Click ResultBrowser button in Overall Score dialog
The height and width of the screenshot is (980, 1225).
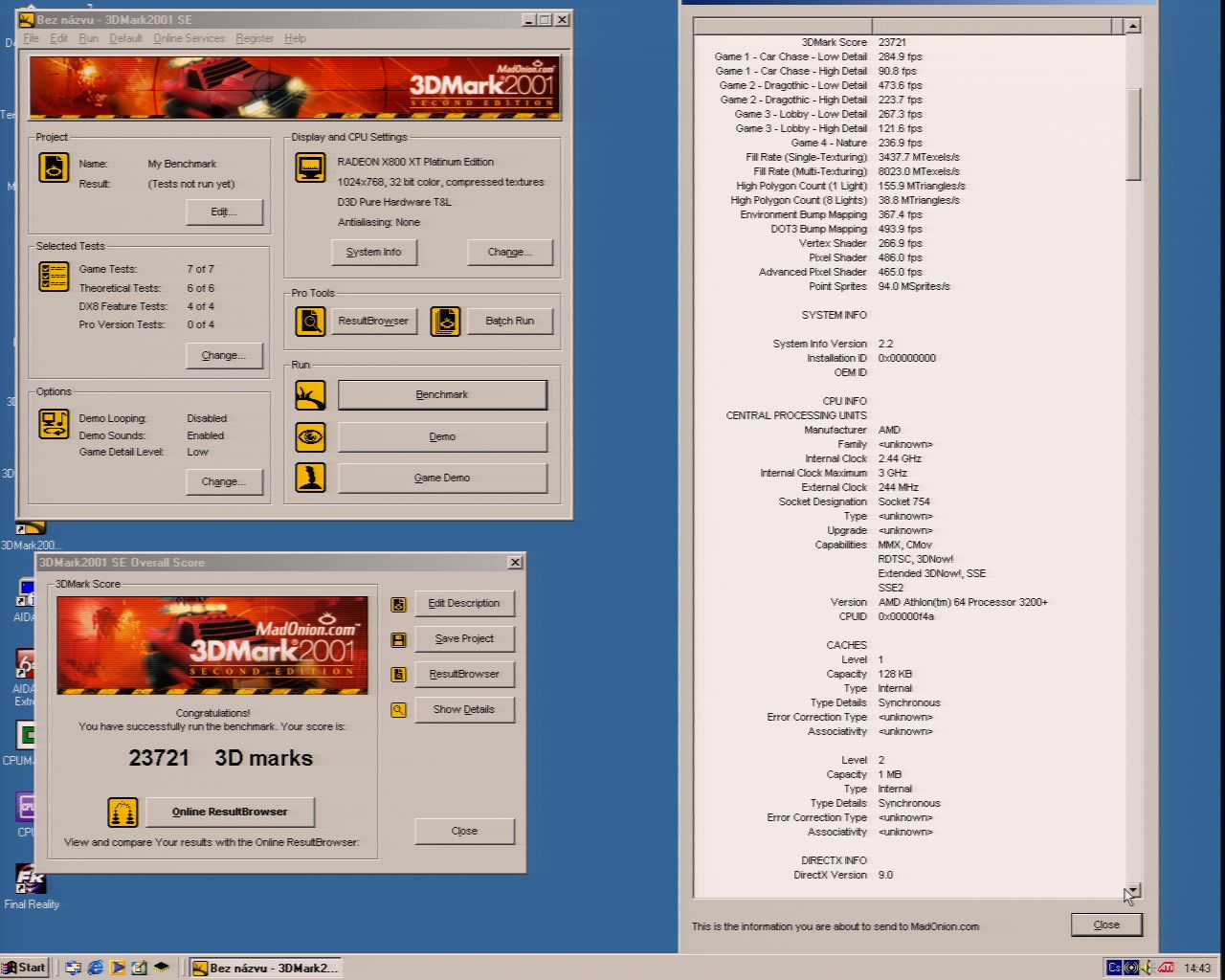pyautogui.click(x=464, y=675)
